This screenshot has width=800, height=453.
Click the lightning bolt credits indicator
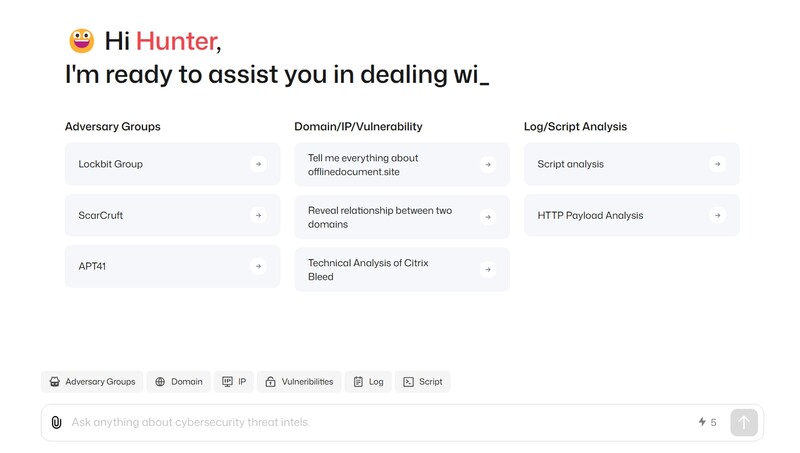click(707, 423)
